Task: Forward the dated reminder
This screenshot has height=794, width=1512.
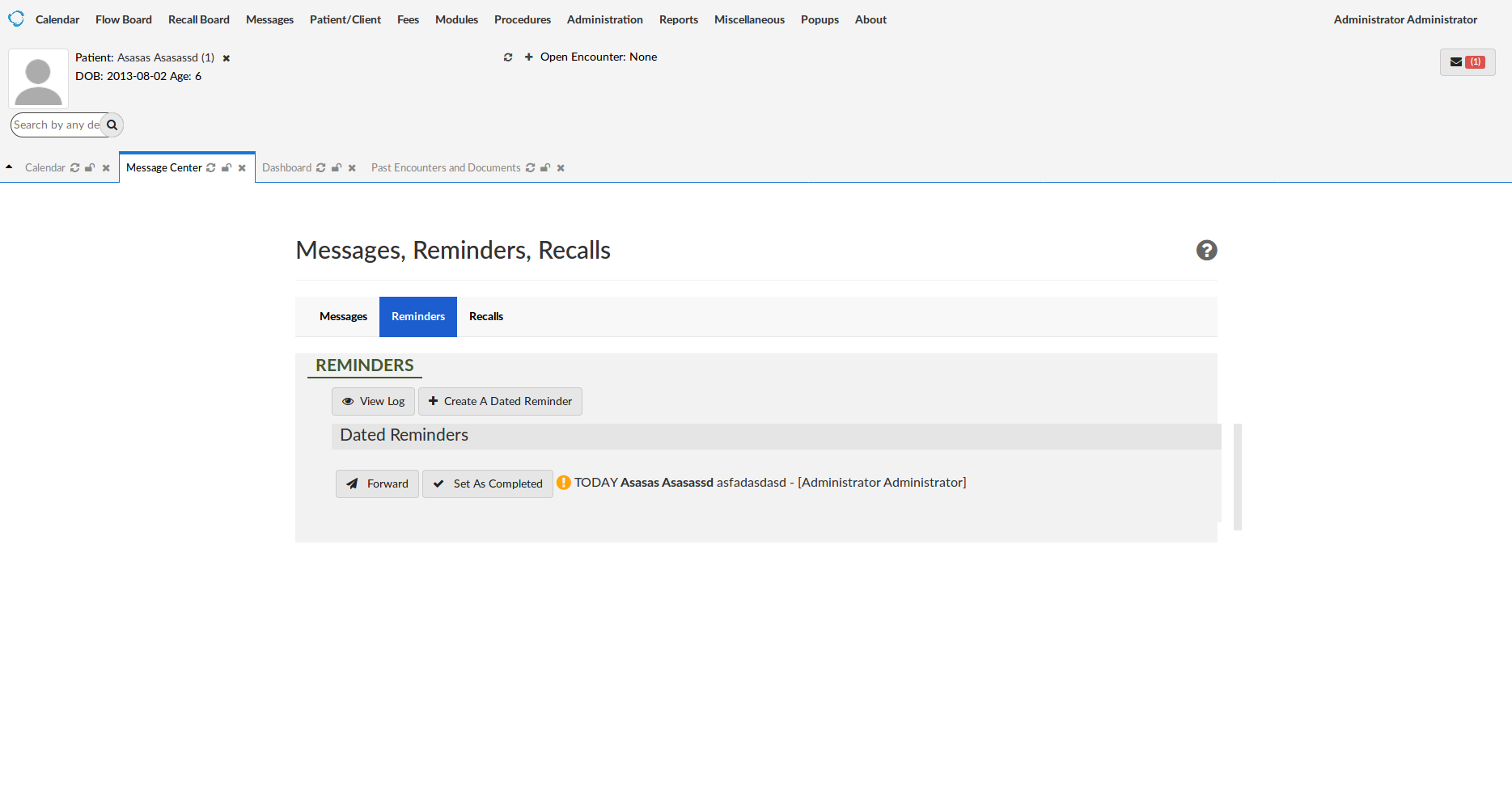Action: 377,484
